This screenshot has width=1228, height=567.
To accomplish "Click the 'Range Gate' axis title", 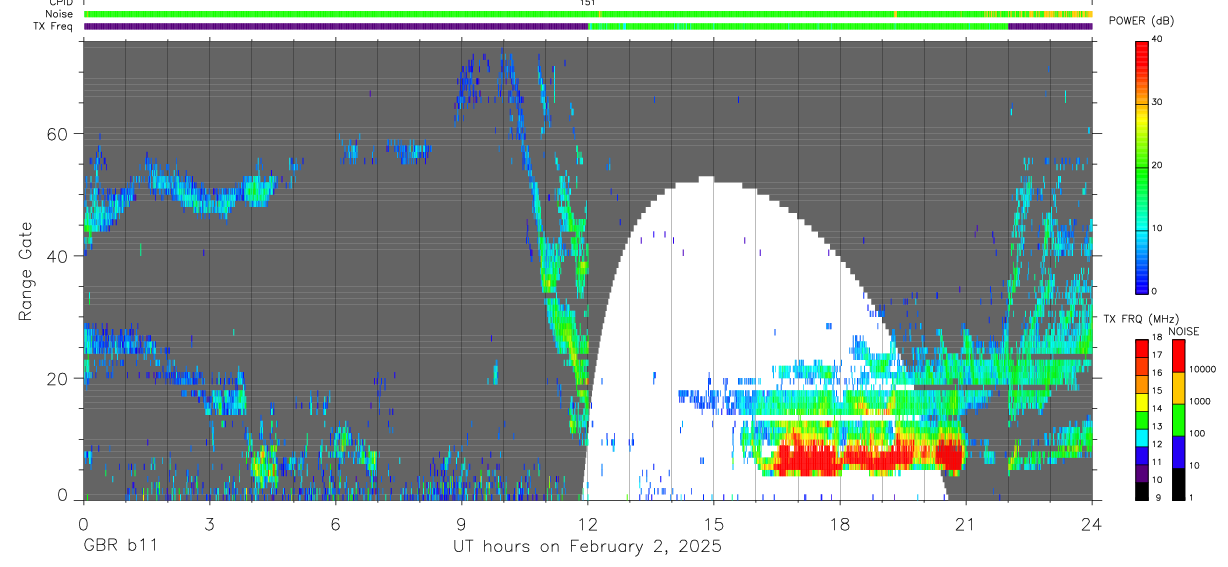I will click(x=27, y=269).
